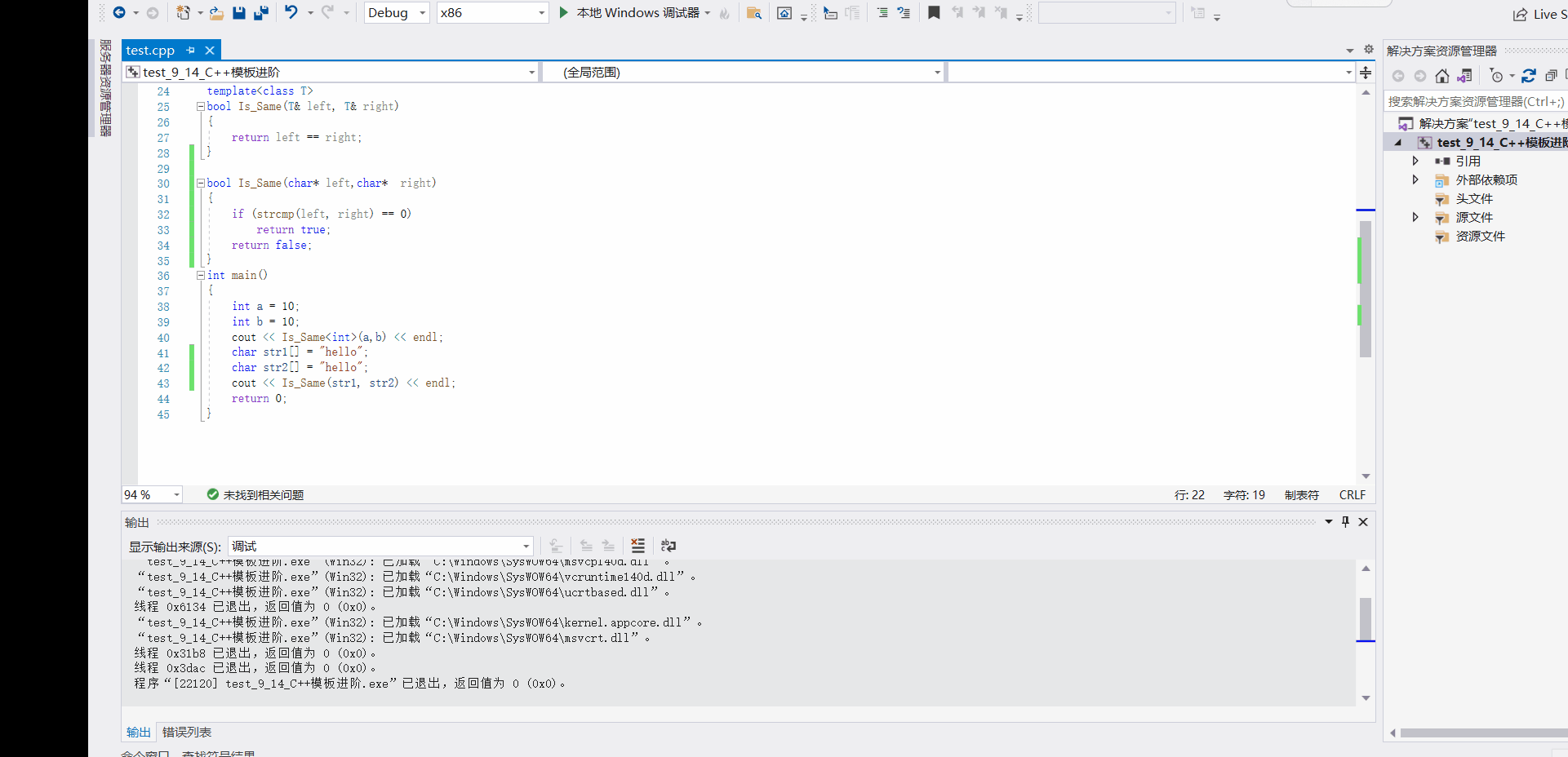This screenshot has width=1568, height=757.
Task: Click the toolbar icon left of overflow arrow
Action: [x=784, y=12]
